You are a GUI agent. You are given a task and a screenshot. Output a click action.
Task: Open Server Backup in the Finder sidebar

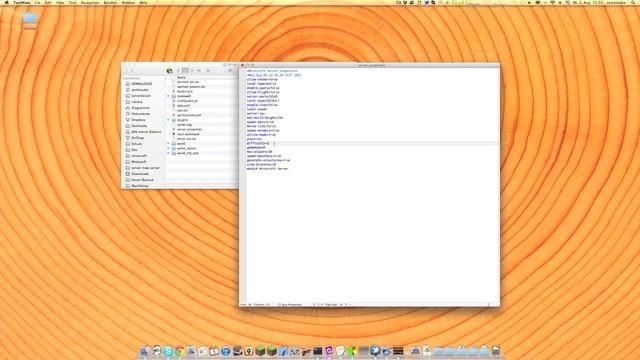[142, 180]
